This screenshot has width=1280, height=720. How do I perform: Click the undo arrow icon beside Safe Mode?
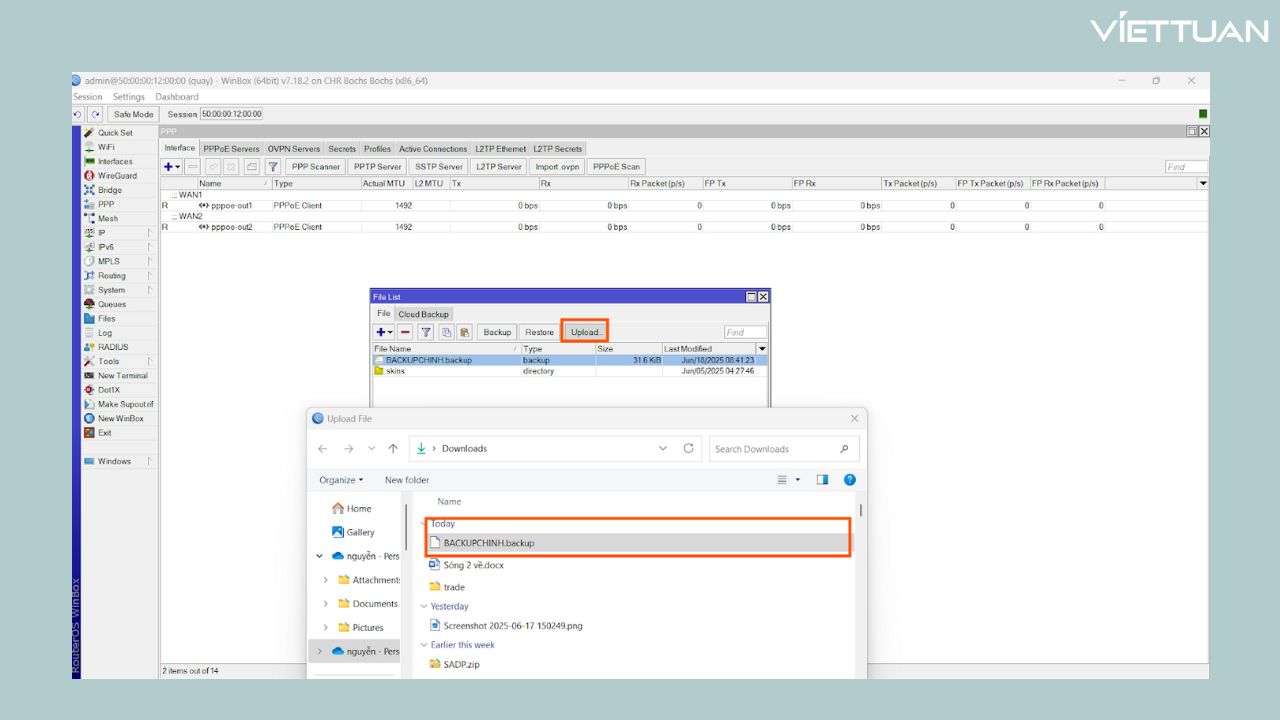click(x=78, y=114)
